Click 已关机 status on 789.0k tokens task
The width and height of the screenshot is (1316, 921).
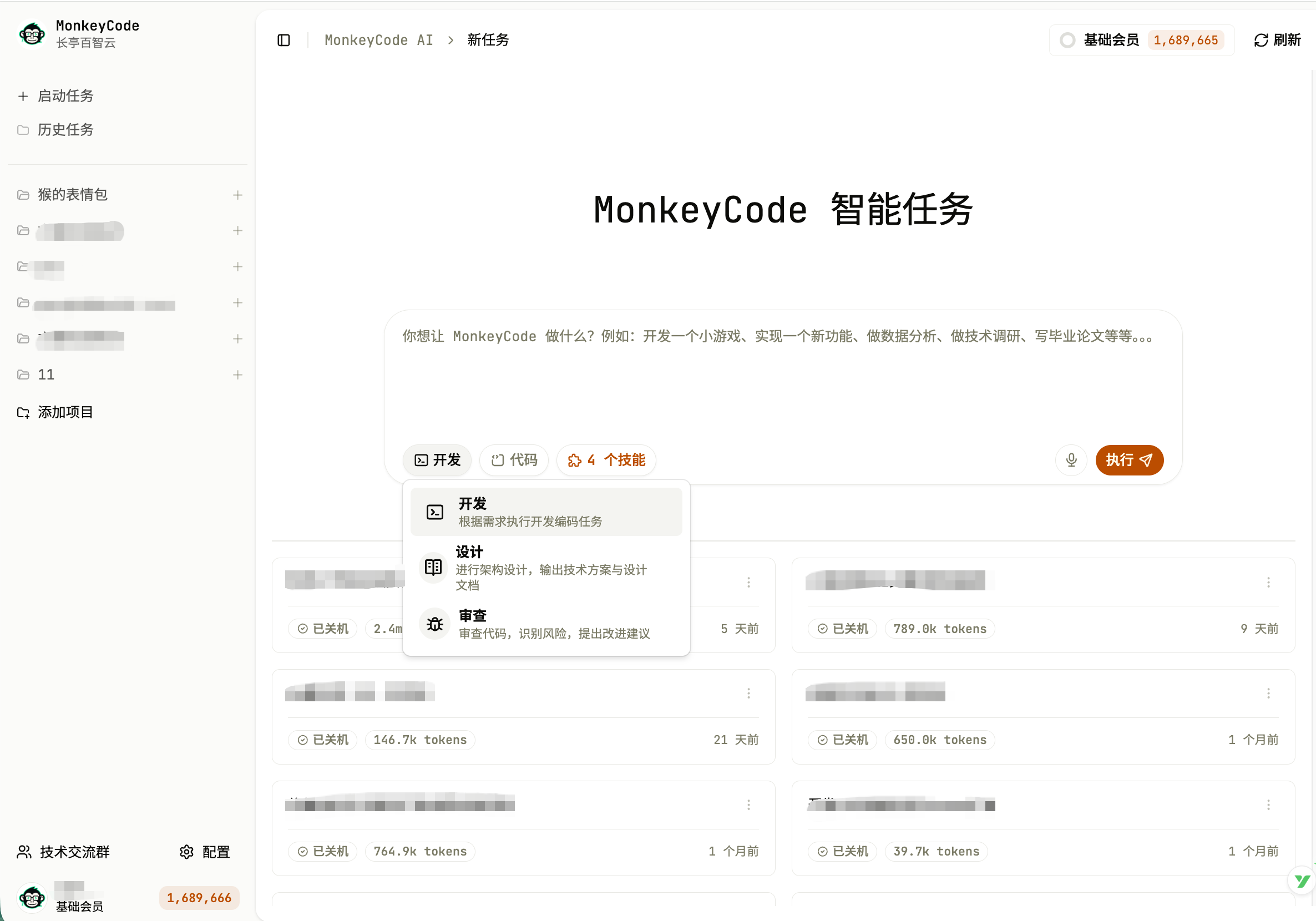[842, 629]
